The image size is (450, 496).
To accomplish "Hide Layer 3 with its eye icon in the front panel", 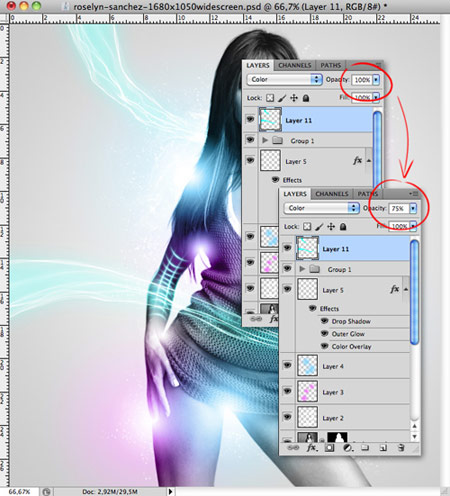I will pos(287,391).
